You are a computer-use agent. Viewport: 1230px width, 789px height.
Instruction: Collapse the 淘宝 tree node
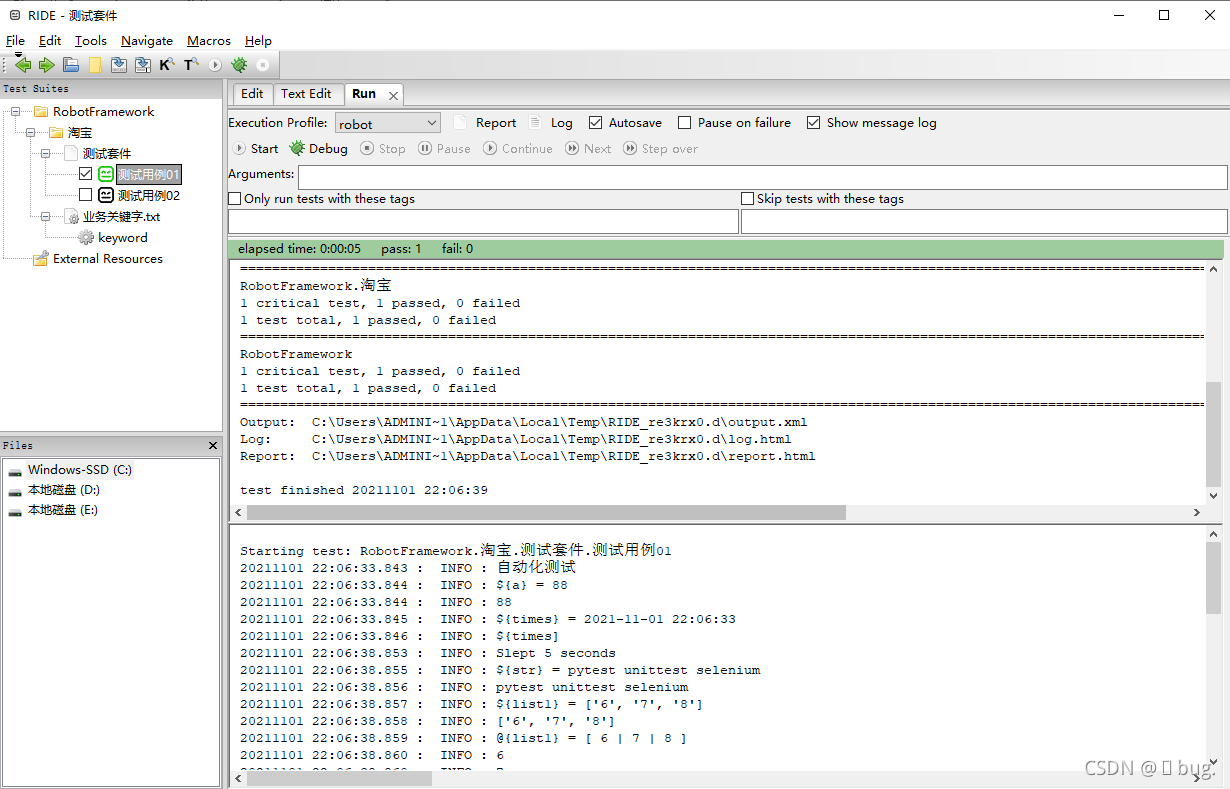tap(31, 133)
